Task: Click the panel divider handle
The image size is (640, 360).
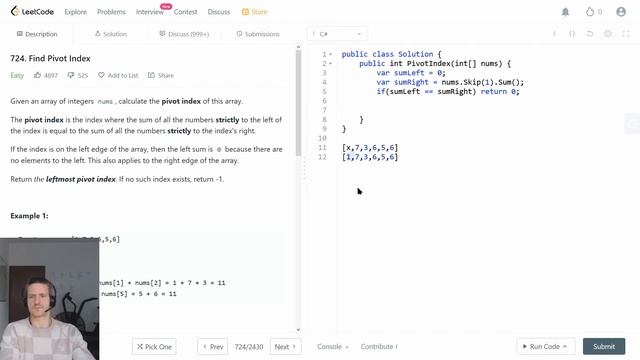Action: point(304,168)
